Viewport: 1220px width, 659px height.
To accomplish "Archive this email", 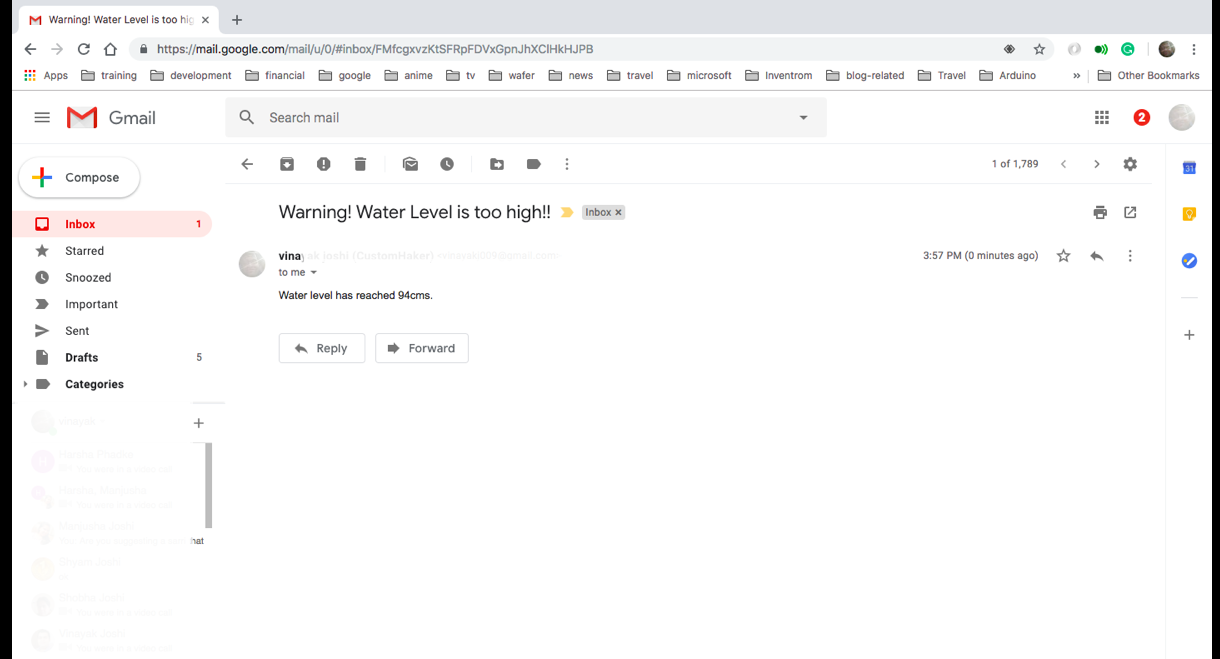I will coord(287,164).
